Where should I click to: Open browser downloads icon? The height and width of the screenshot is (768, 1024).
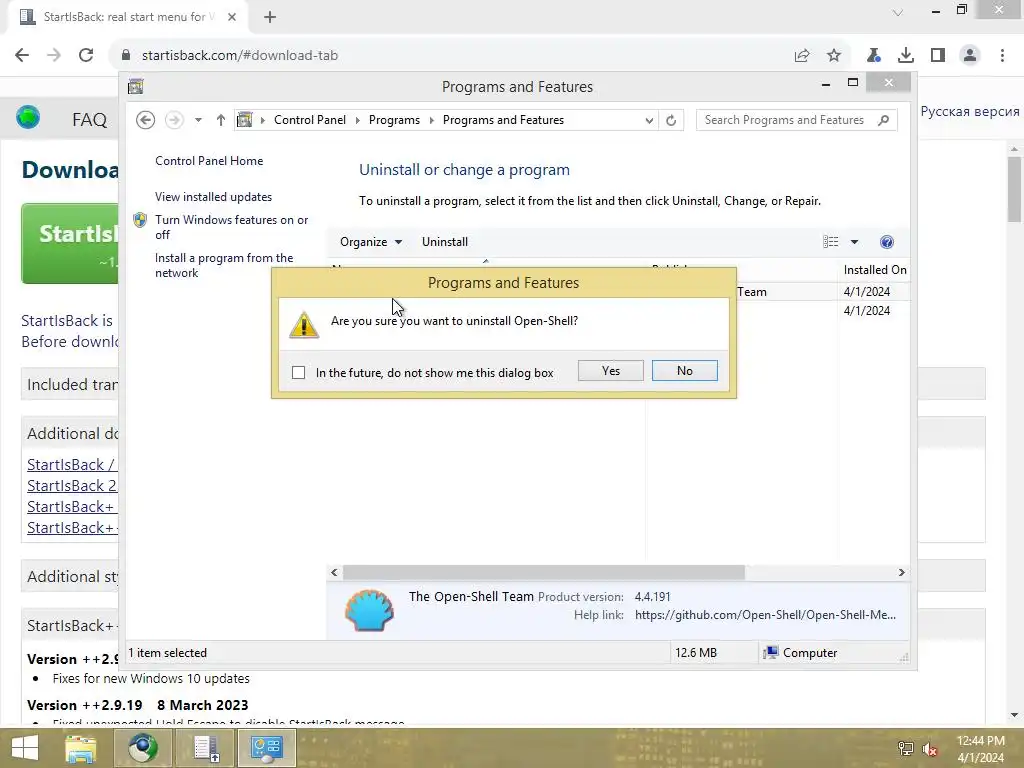click(906, 56)
